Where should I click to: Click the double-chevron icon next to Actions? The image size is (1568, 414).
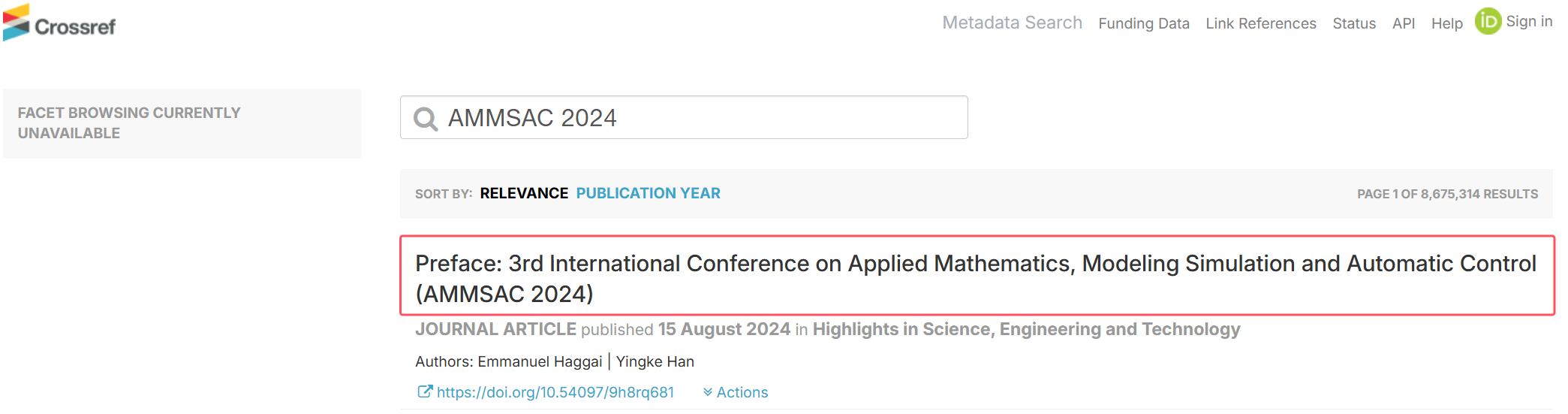[x=708, y=392]
